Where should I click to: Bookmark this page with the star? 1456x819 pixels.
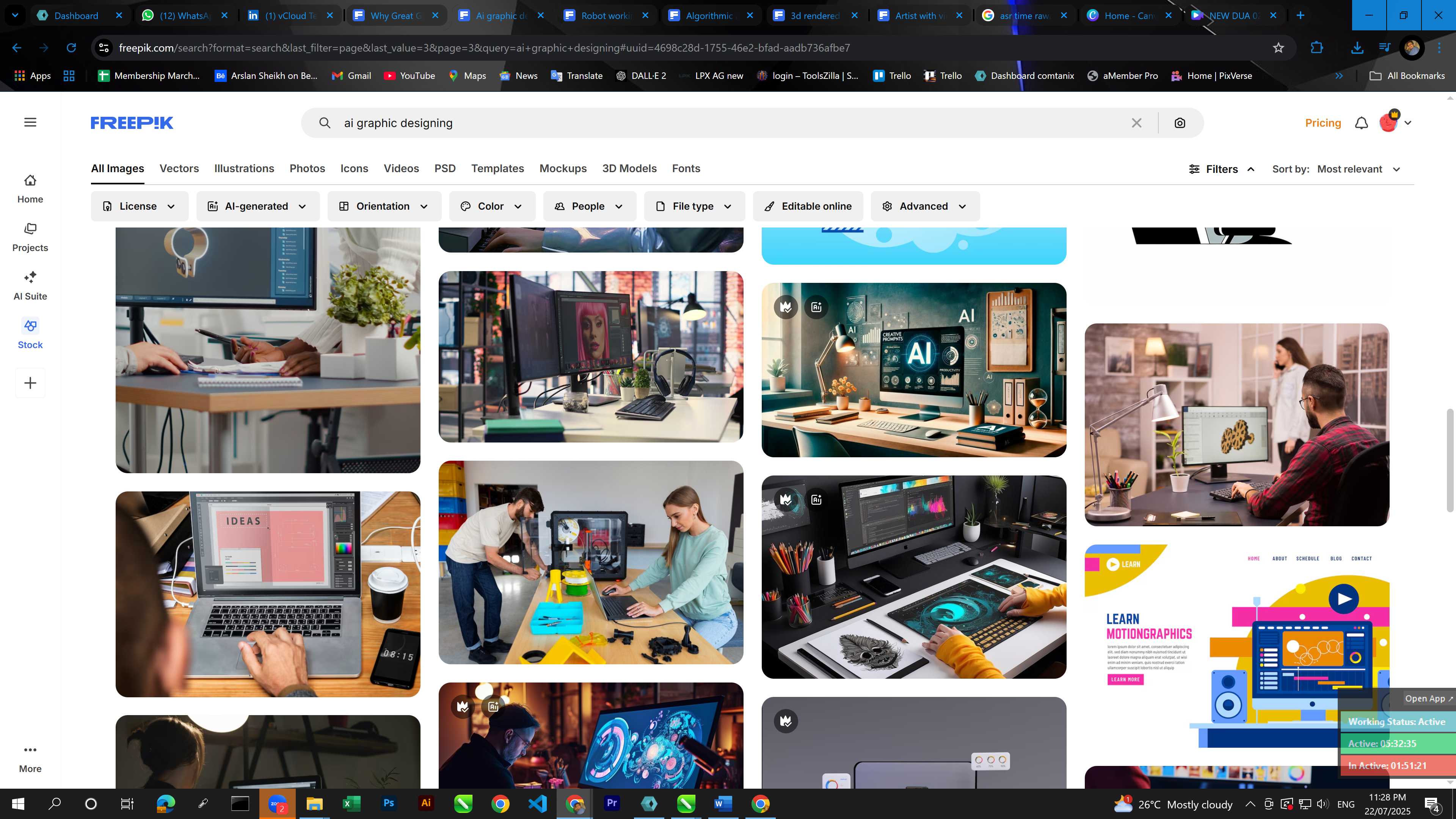point(1279,48)
